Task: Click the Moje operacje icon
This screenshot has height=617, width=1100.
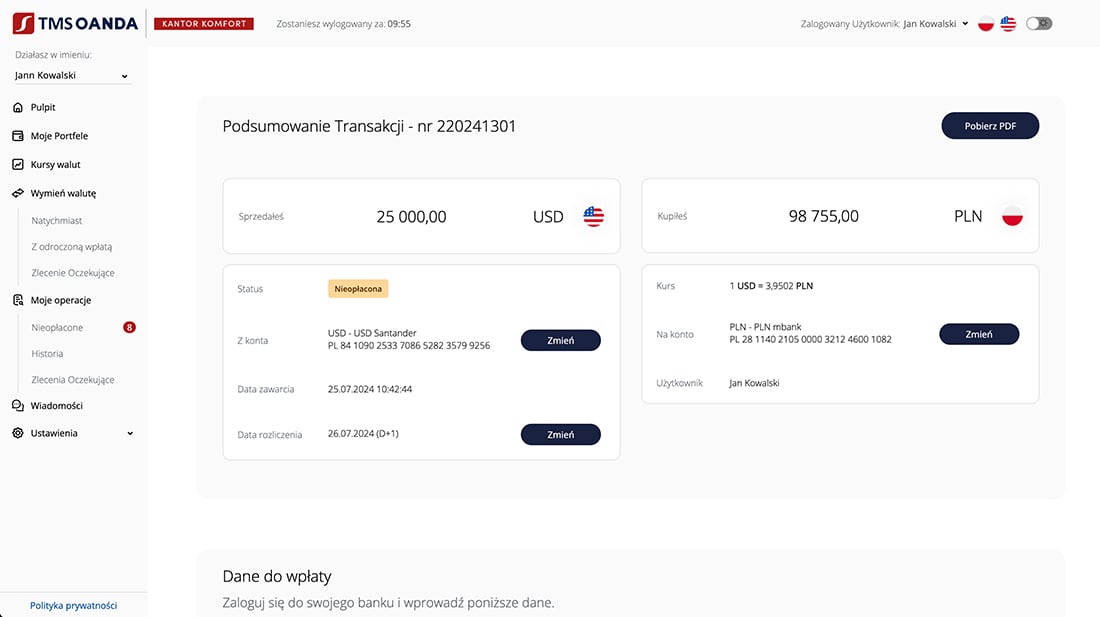Action: 18,300
